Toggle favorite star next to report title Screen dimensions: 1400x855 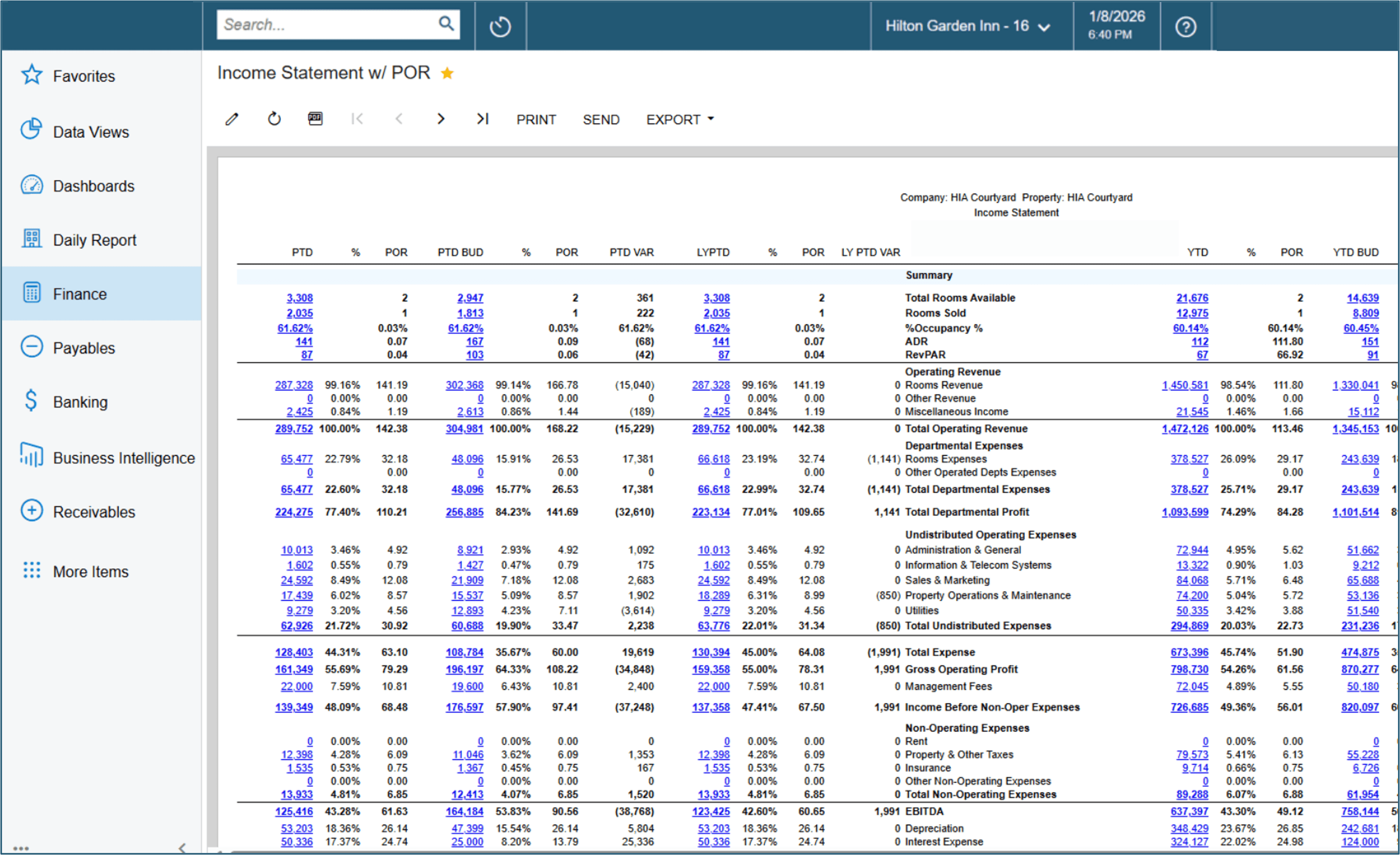[x=447, y=73]
